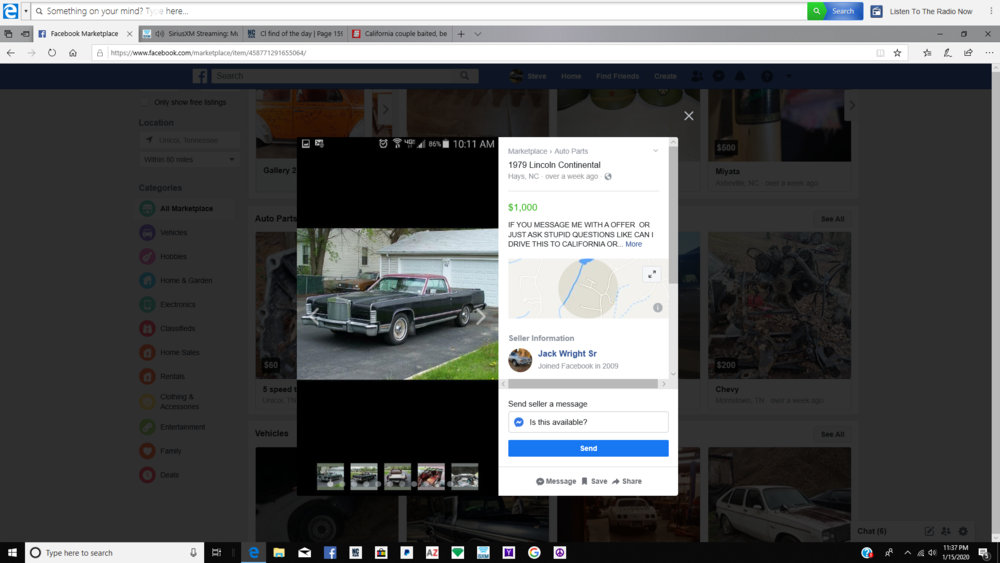Click the listing panel scroll down arrow
The width and height of the screenshot is (1000, 563).
[673, 374]
